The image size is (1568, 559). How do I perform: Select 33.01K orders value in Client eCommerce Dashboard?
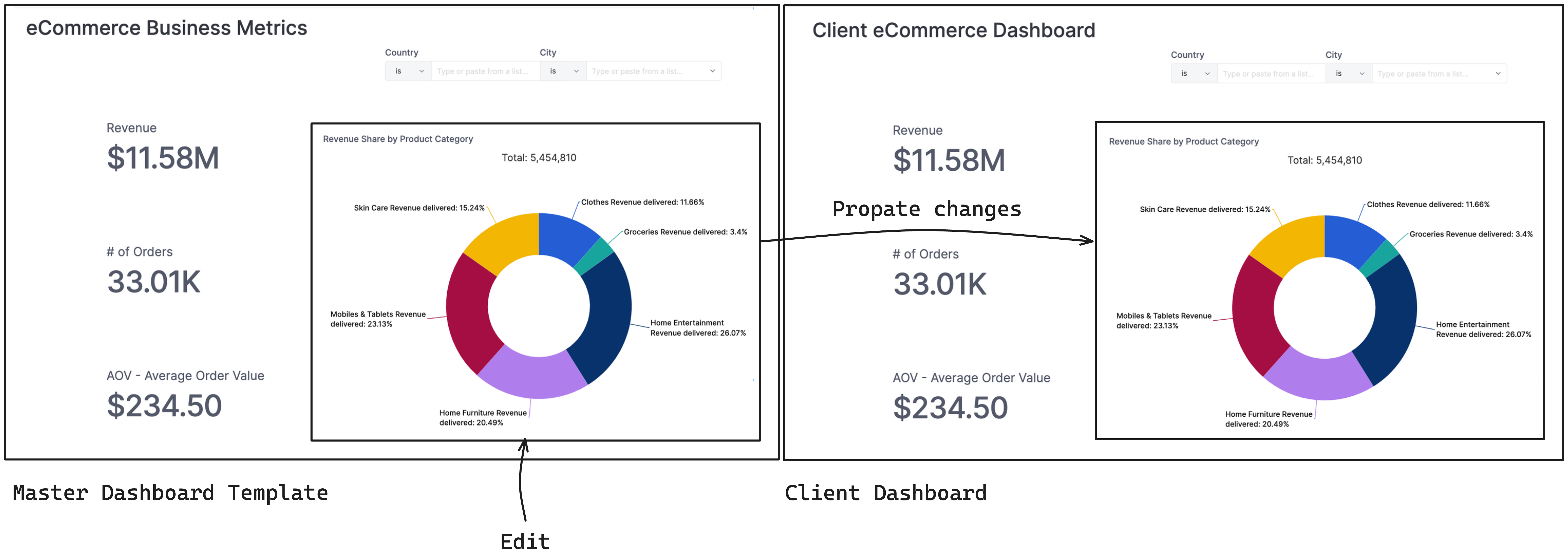click(940, 284)
